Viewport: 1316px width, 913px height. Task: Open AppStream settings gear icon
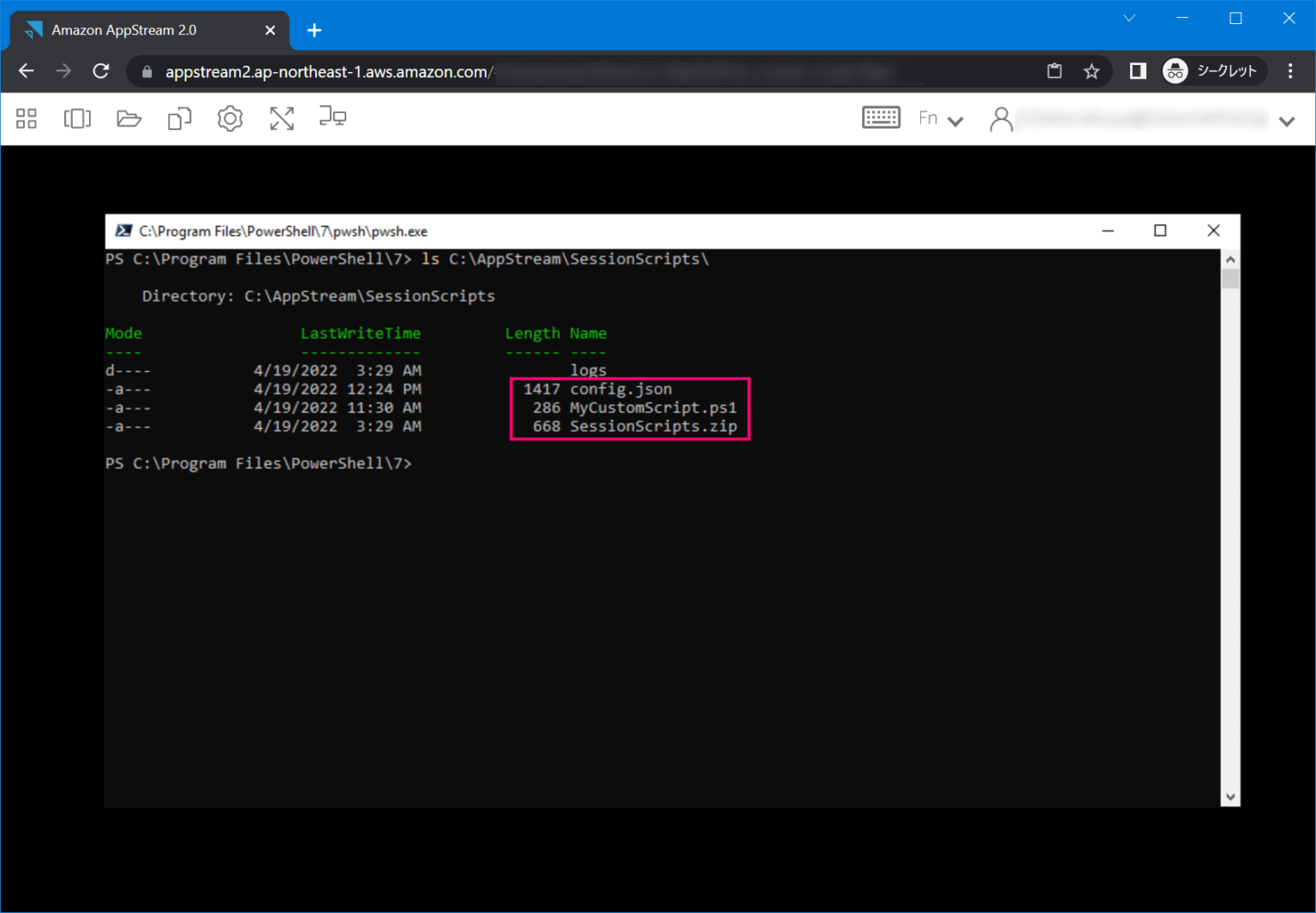230,118
